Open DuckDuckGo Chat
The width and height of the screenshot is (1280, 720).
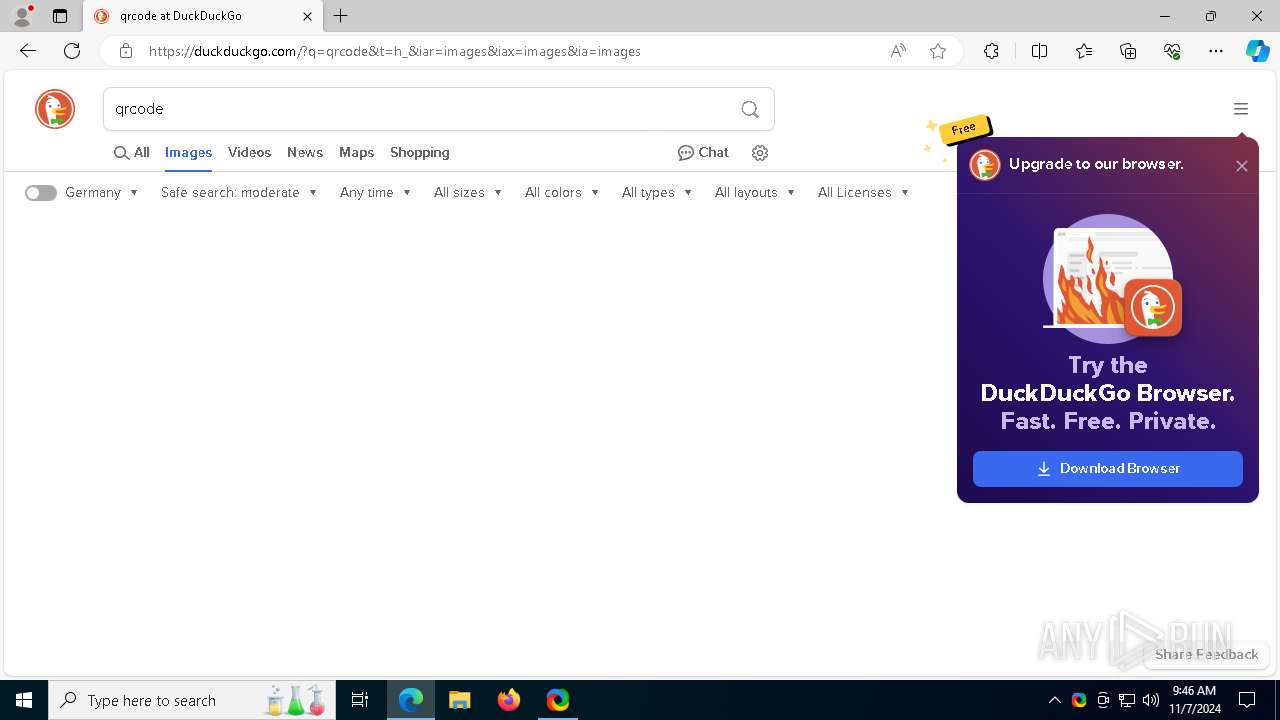click(703, 153)
